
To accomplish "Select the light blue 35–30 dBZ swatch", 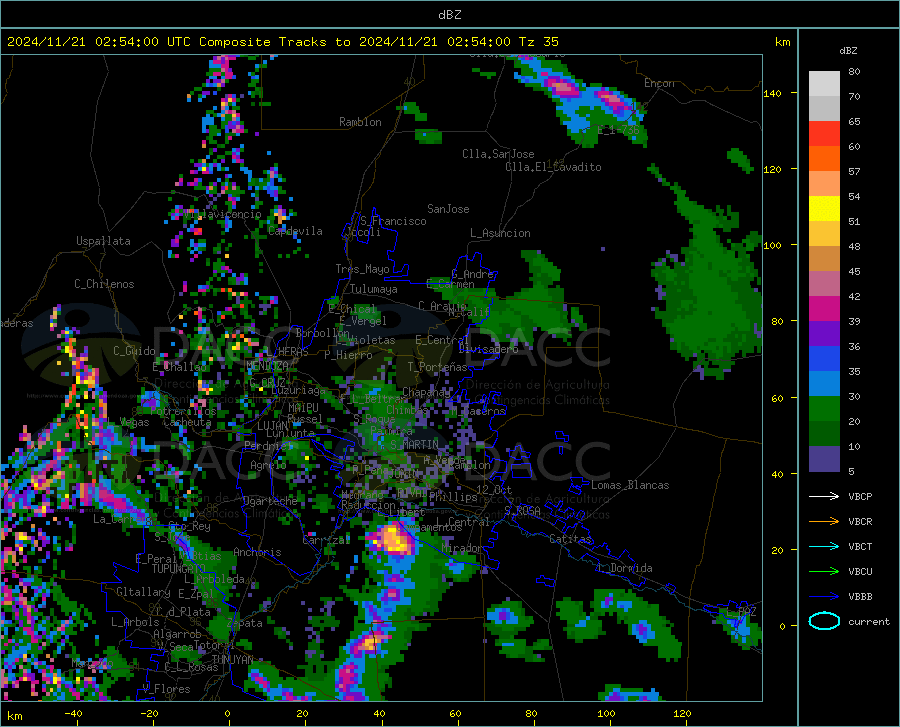I will [824, 384].
